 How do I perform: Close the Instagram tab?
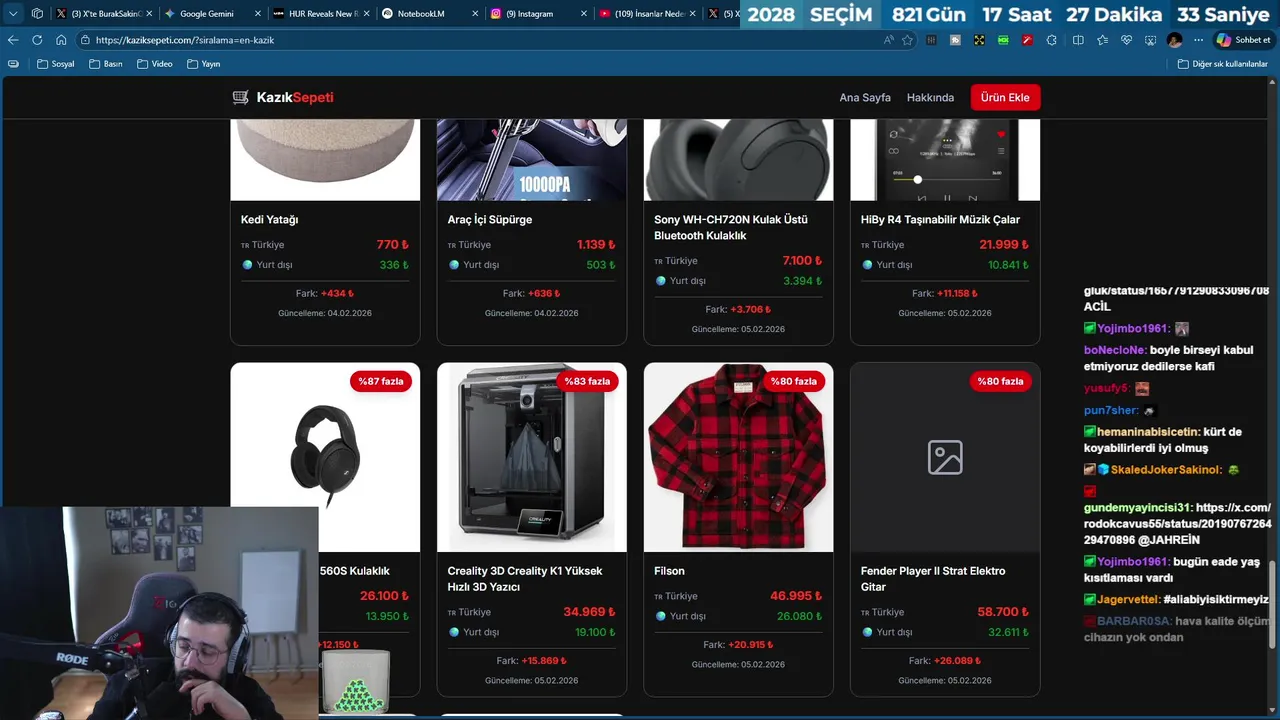click(584, 14)
